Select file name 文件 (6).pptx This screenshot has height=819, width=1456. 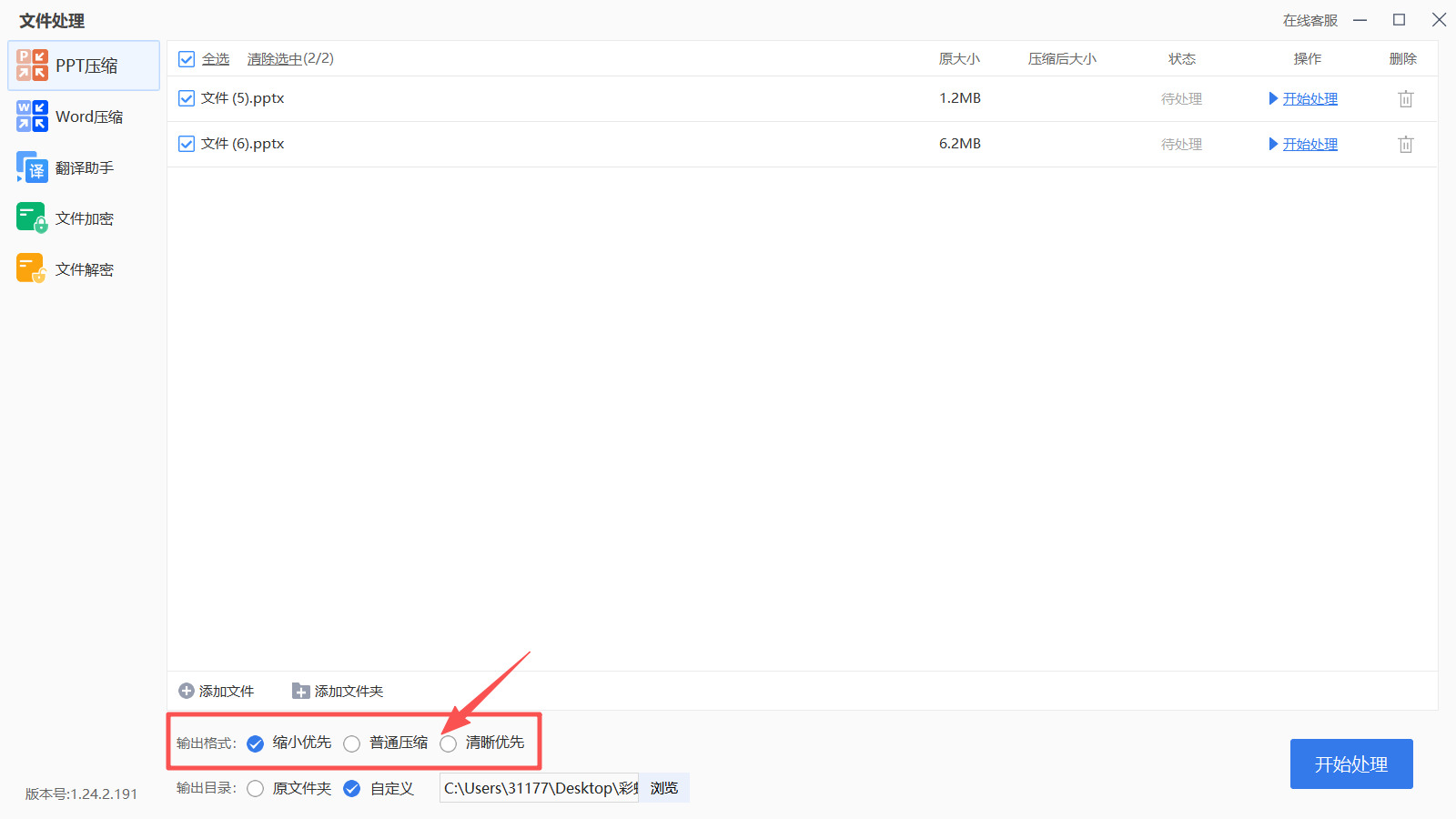243,144
